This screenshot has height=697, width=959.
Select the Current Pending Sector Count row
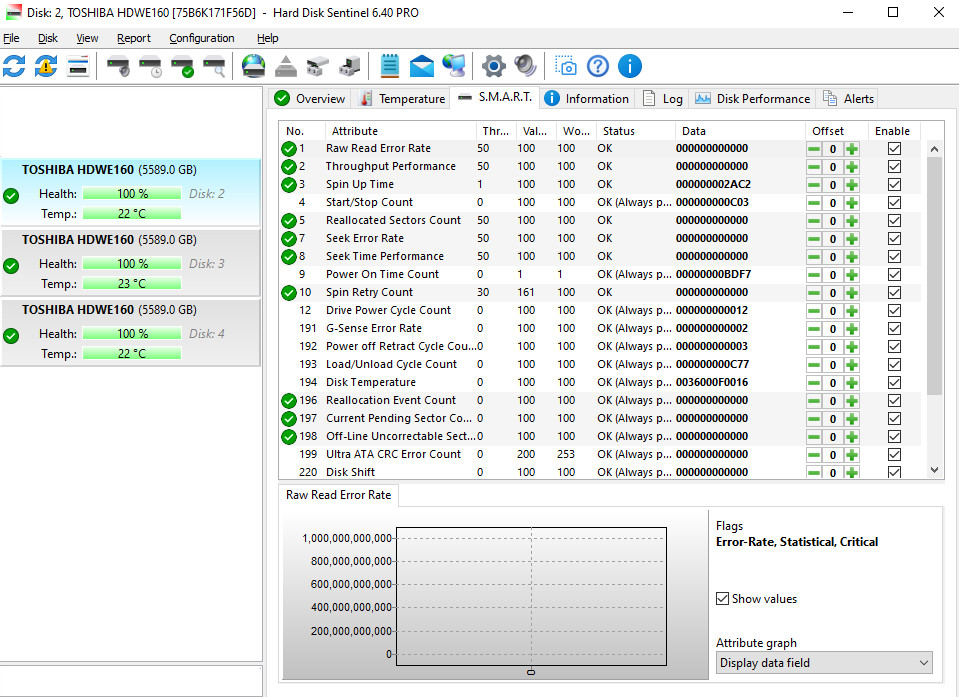pos(600,418)
